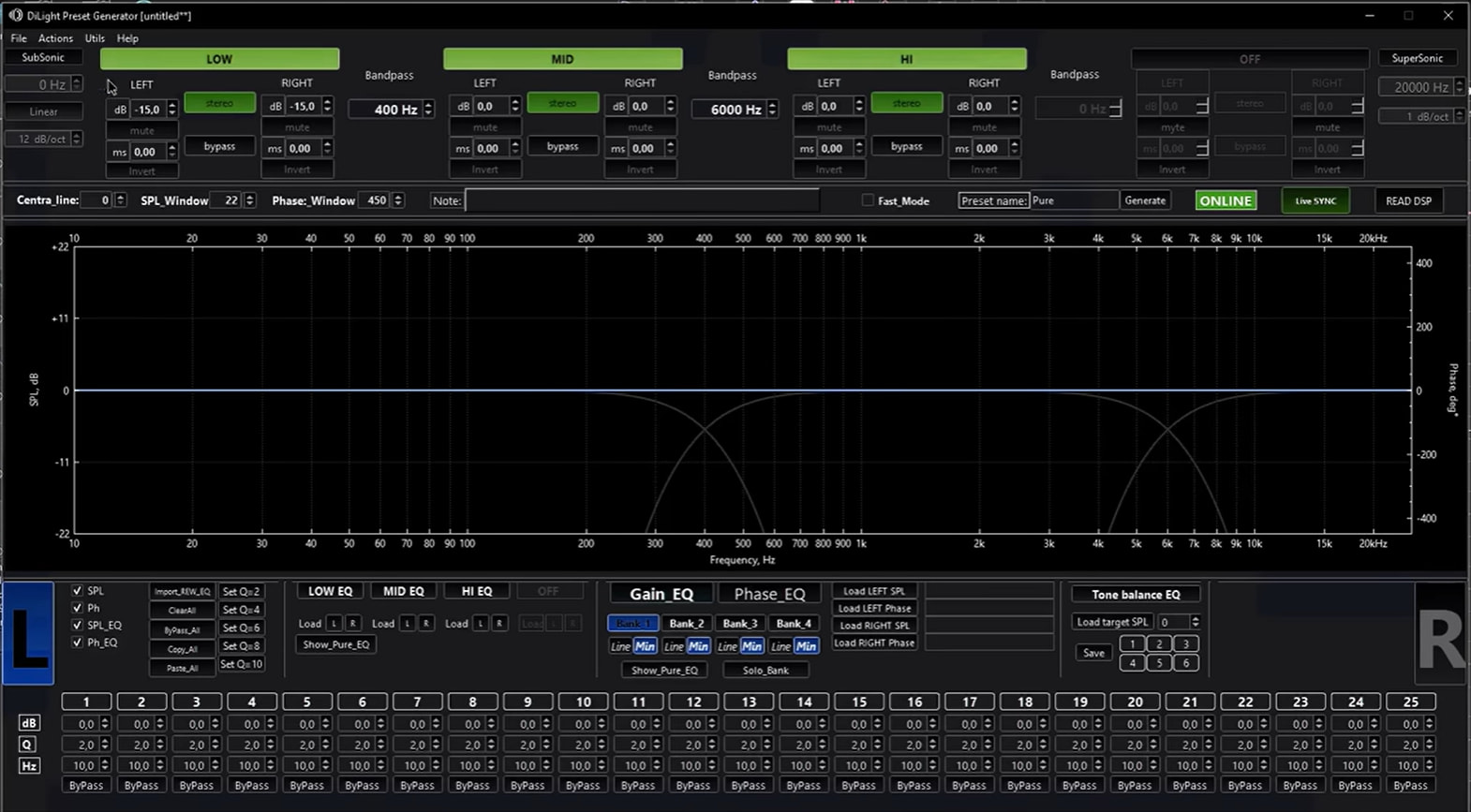Switch to the Gain_EQ tab
Screen dimensions: 1471x812
tap(661, 594)
